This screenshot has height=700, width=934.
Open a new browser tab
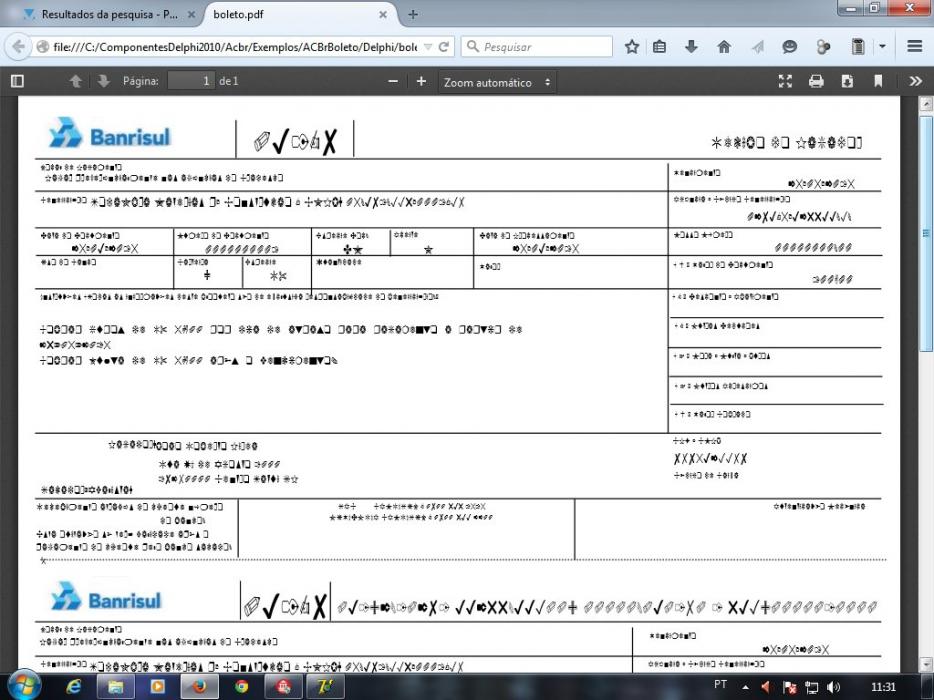click(413, 14)
